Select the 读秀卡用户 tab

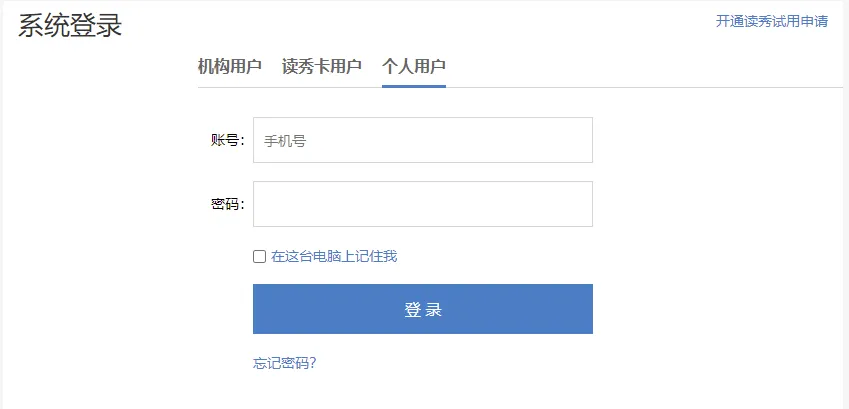(322, 67)
